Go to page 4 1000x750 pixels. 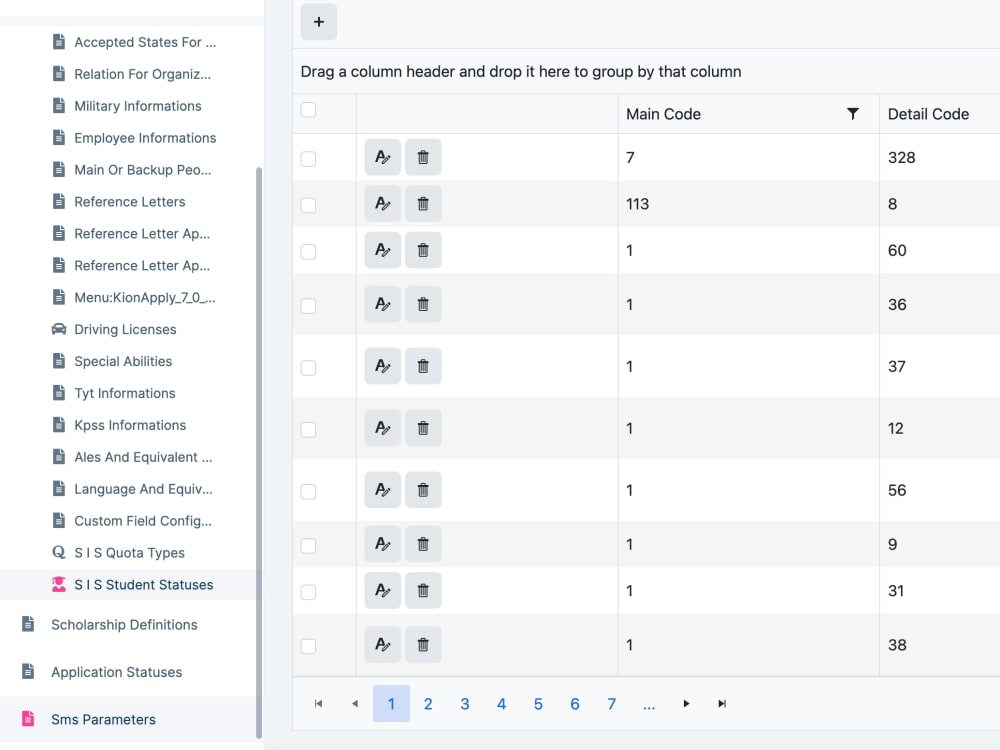[x=501, y=704]
